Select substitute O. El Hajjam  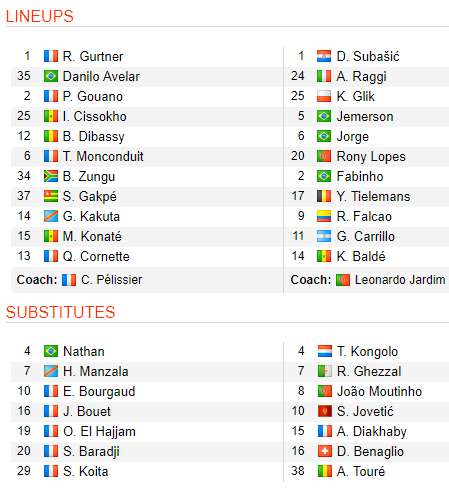point(99,431)
